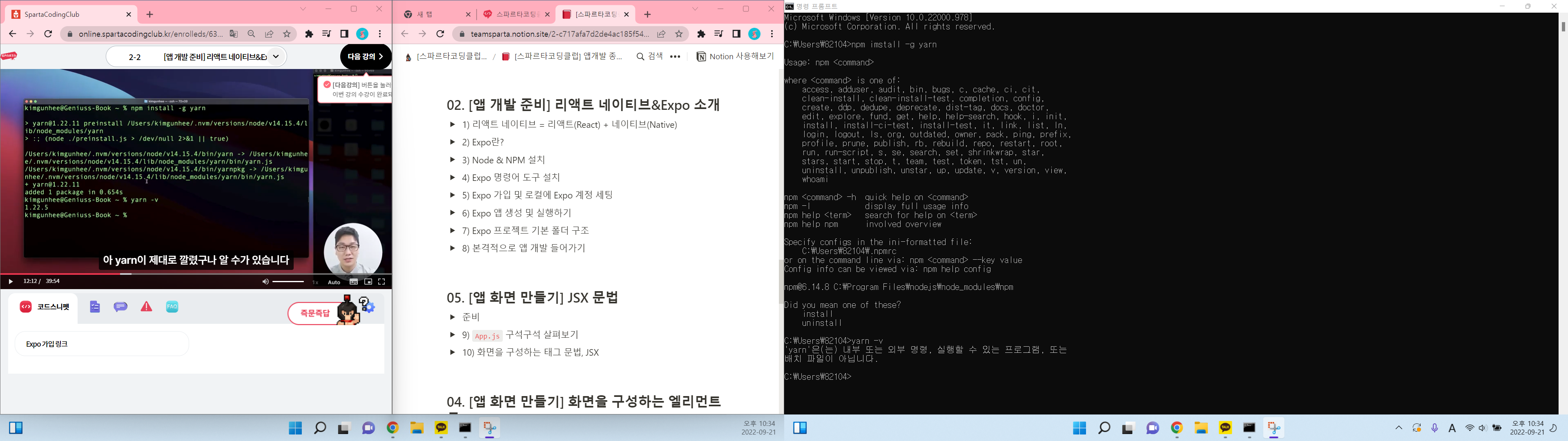The image size is (1568, 441).
Task: Play the lecture video
Action: [x=10, y=282]
